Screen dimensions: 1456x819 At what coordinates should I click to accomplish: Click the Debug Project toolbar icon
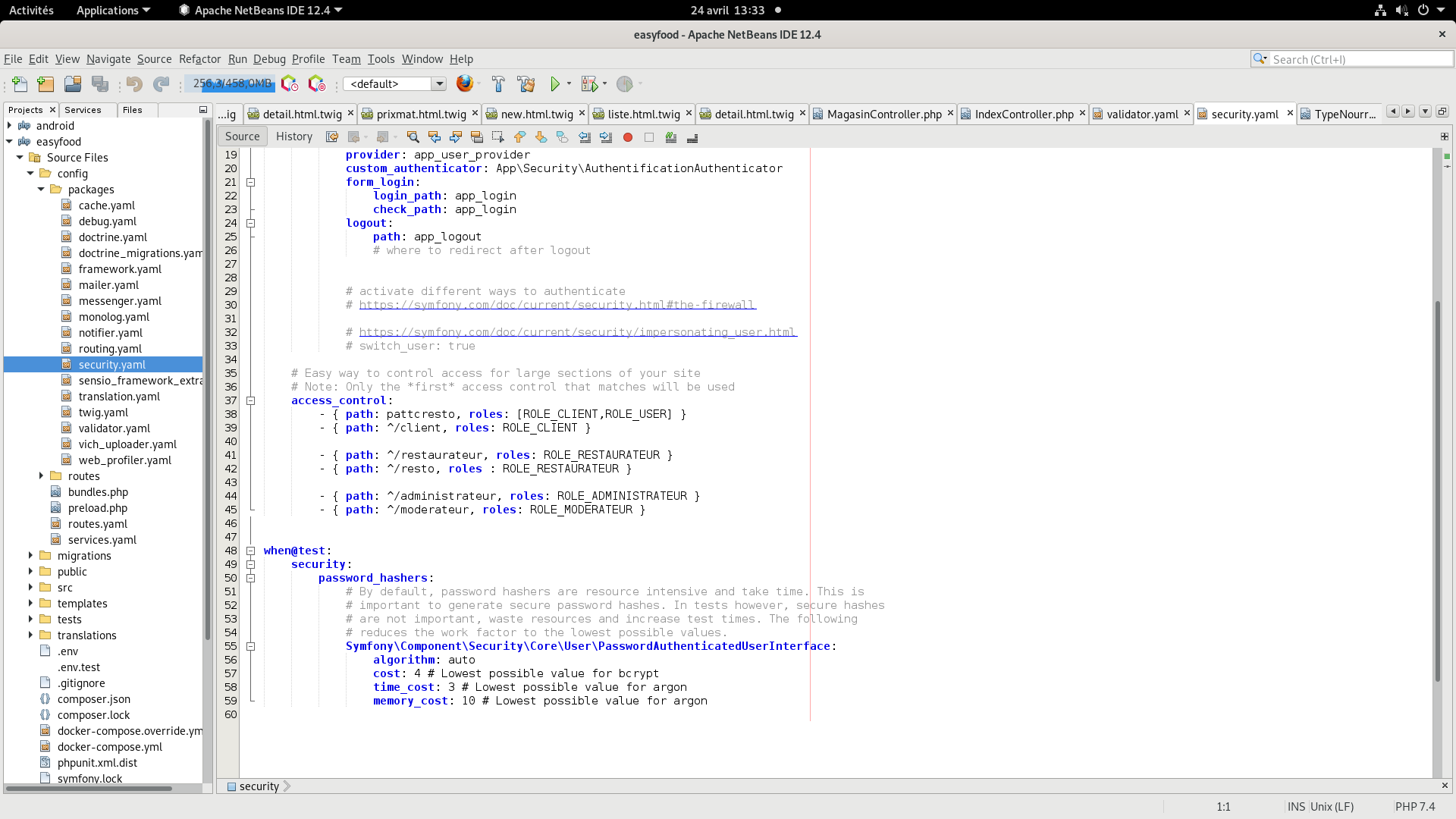click(x=589, y=84)
